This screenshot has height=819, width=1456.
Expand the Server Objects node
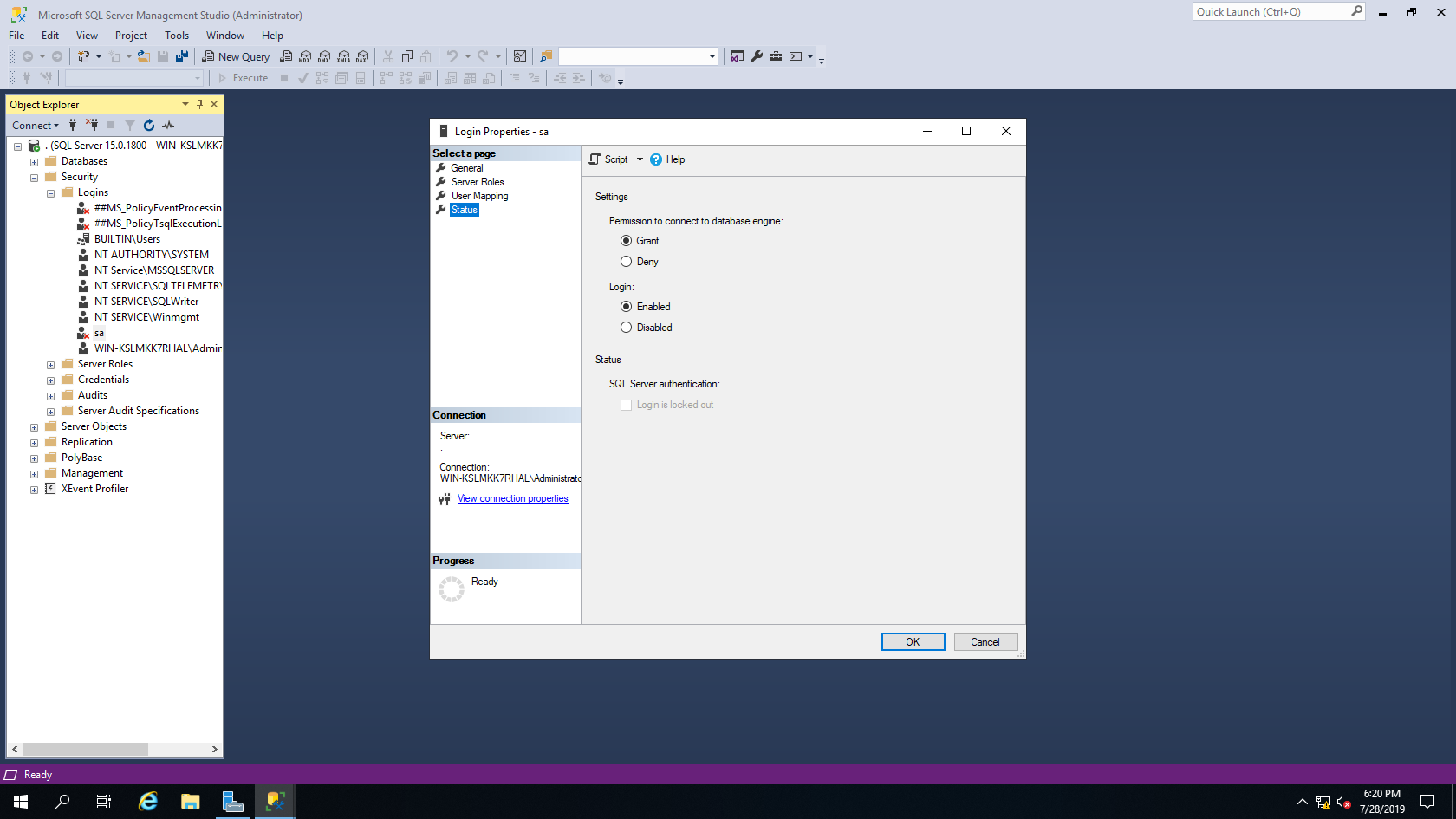coord(34,427)
